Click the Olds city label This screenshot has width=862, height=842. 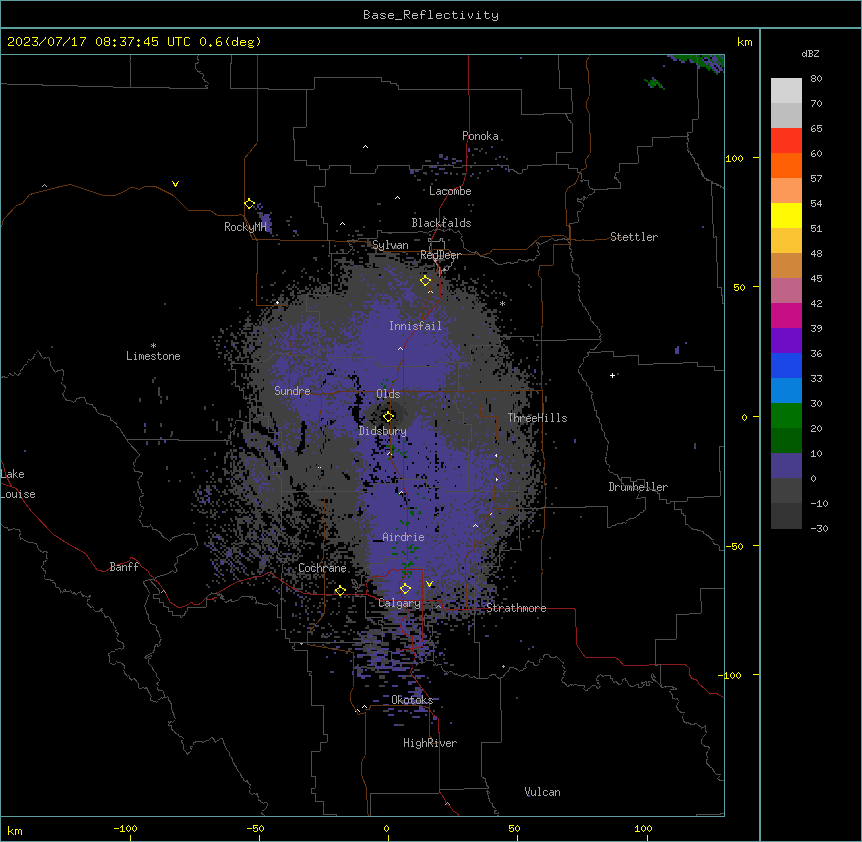pyautogui.click(x=388, y=394)
